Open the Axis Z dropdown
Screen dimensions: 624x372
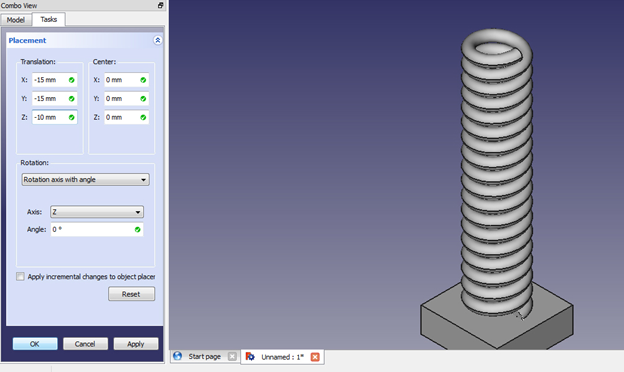tap(97, 212)
